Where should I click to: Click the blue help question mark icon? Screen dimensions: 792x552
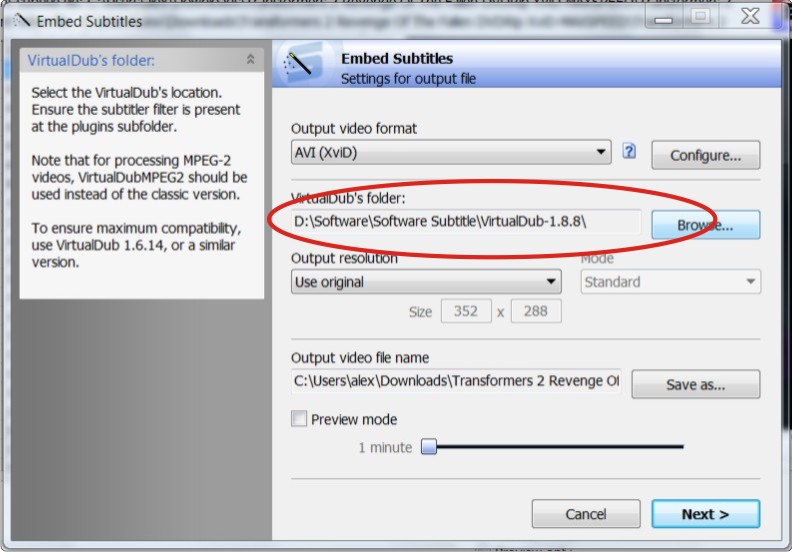(x=629, y=151)
